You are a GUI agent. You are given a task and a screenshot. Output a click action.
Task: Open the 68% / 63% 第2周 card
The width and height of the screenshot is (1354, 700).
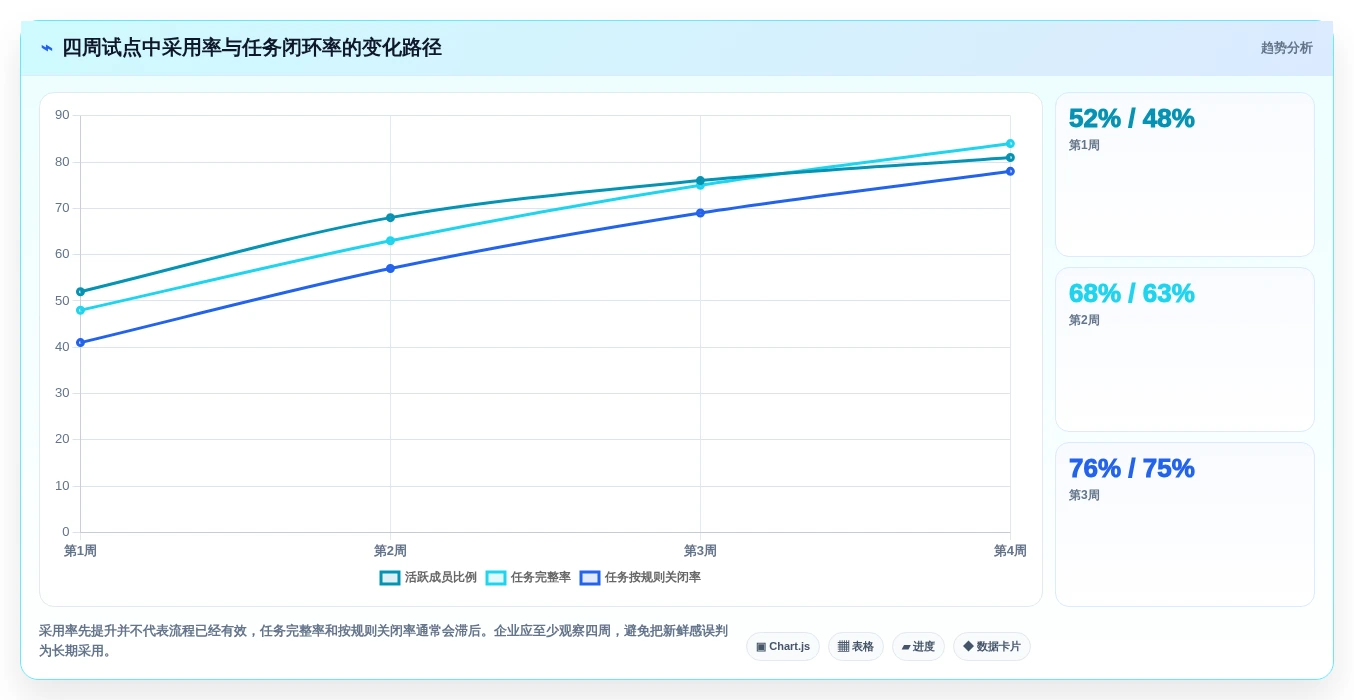pos(1185,349)
